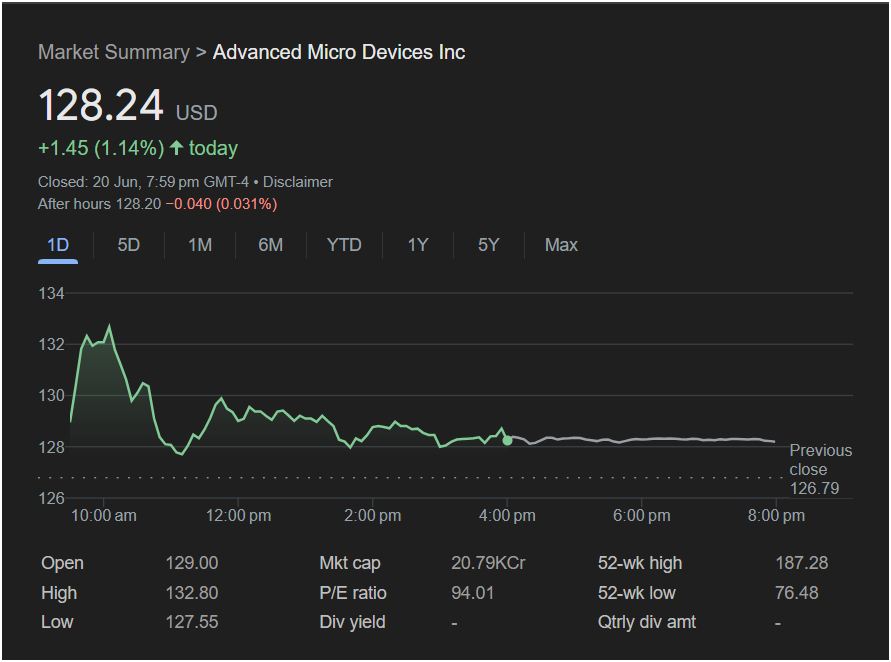Click the 126 y-axis label
The height and width of the screenshot is (662, 891).
pos(51,498)
